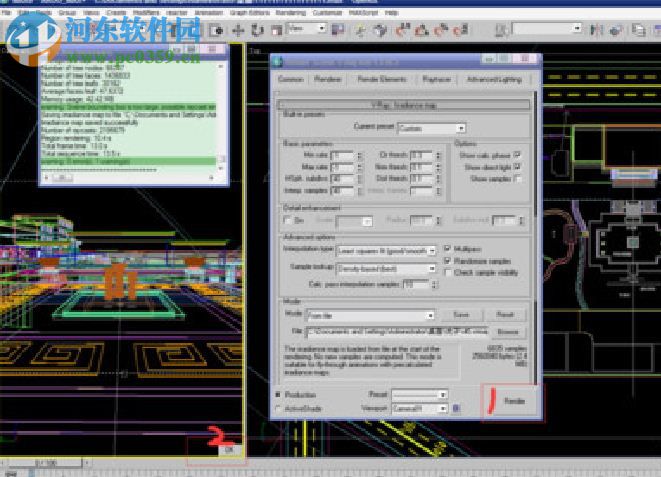Select the ActiveShade radio button

(278, 408)
